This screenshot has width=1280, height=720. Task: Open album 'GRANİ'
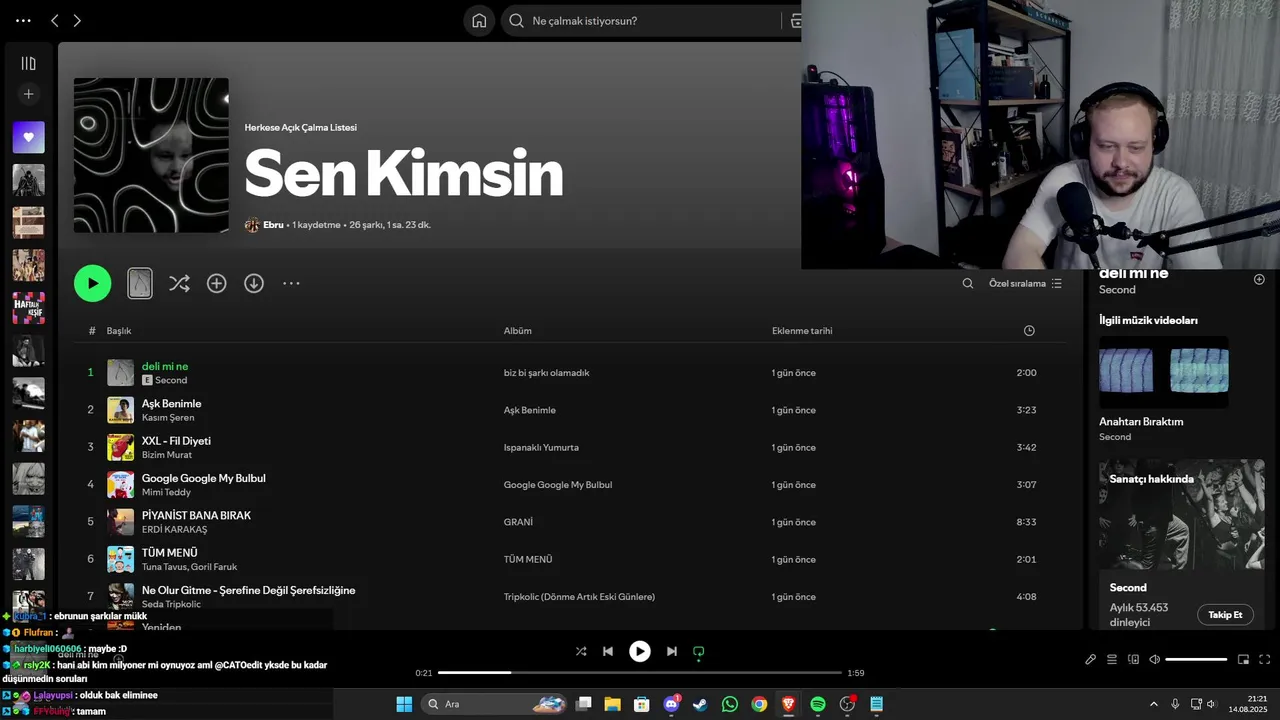(518, 522)
